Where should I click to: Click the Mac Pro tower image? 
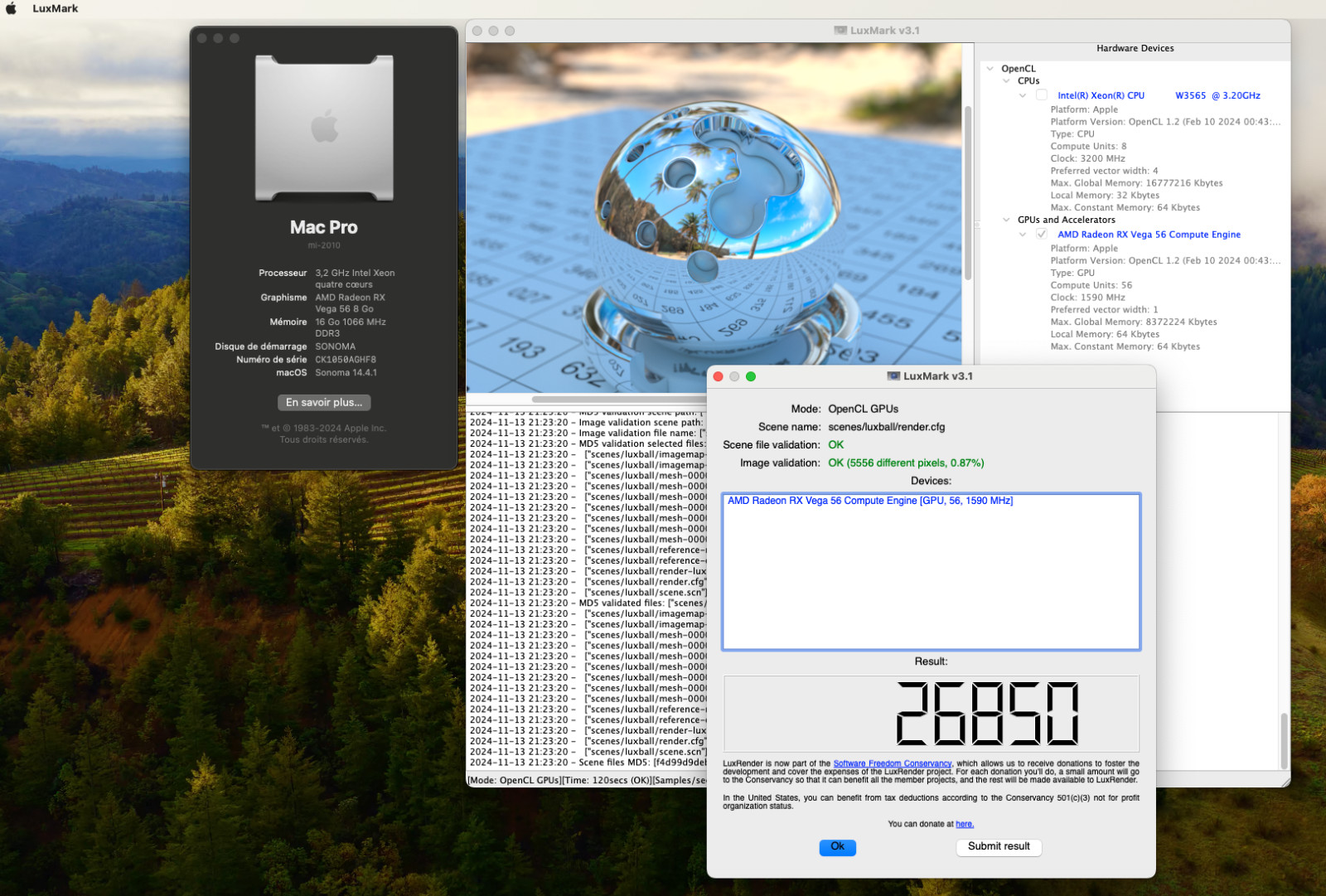coord(324,128)
